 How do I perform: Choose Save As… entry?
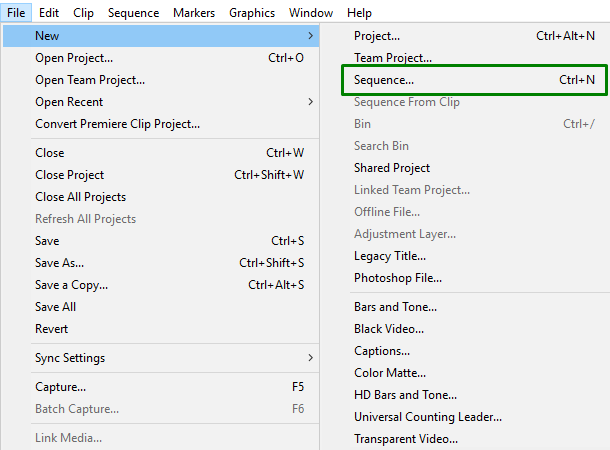pyautogui.click(x=161, y=263)
